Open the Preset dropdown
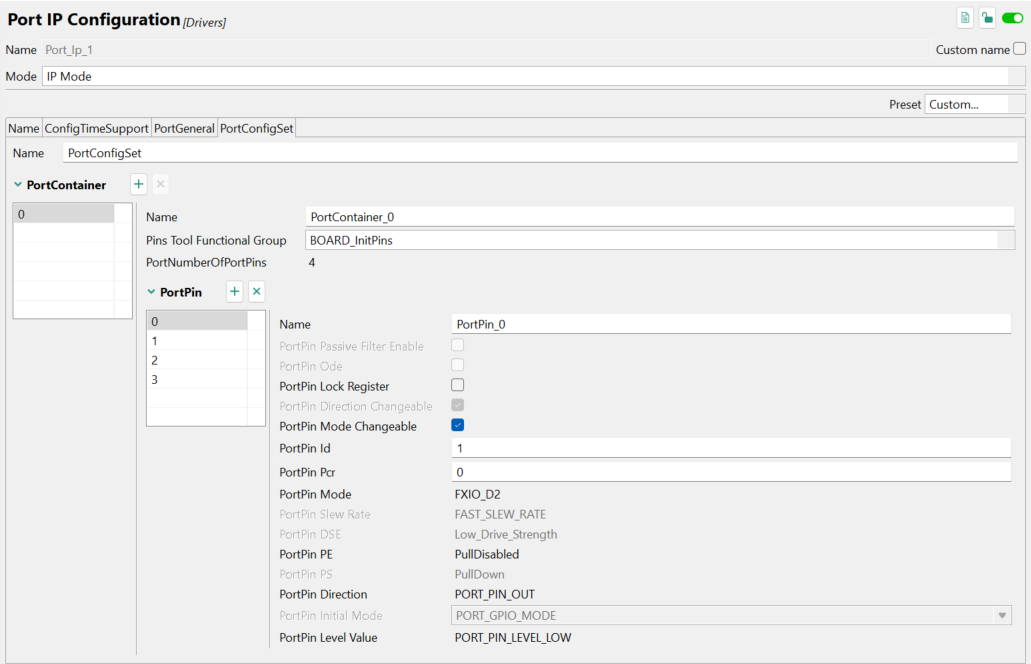Screen dimensions: 1031x664 pyautogui.click(x=974, y=104)
